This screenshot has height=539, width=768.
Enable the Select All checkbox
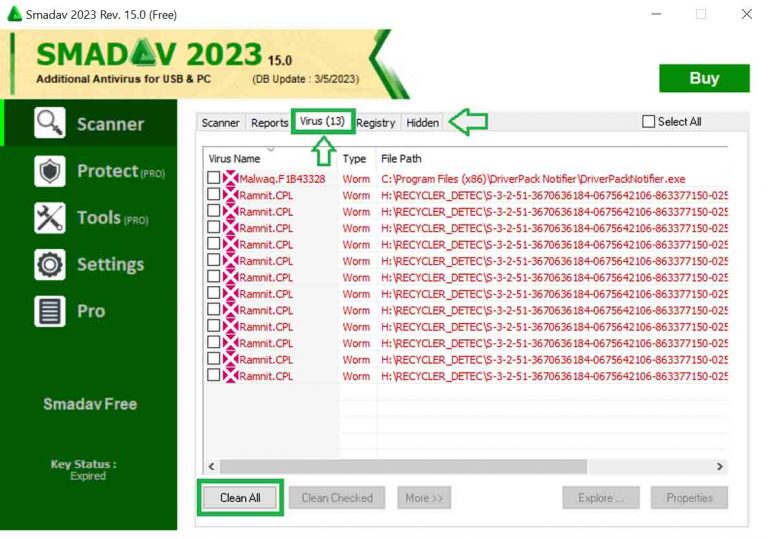tap(648, 122)
